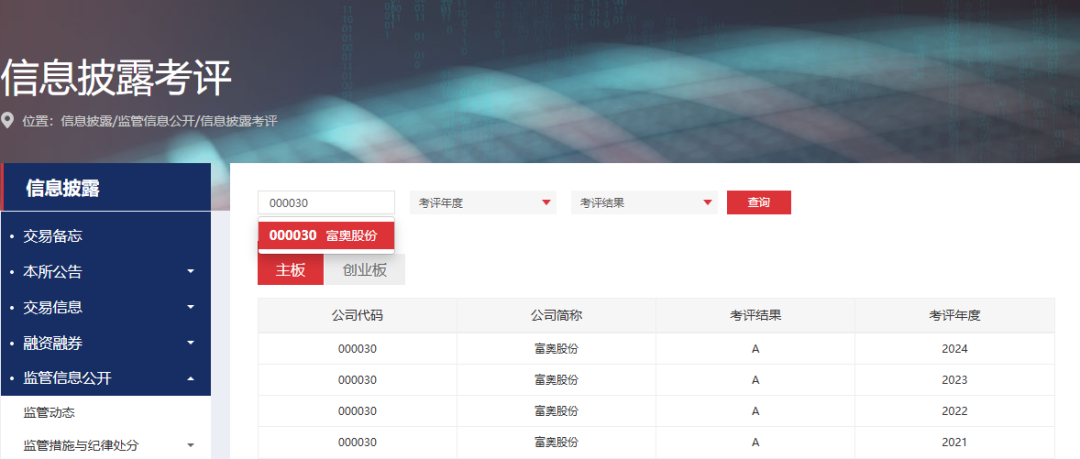Click the 公司代码 column header
The width and height of the screenshot is (1080, 459).
(x=357, y=316)
